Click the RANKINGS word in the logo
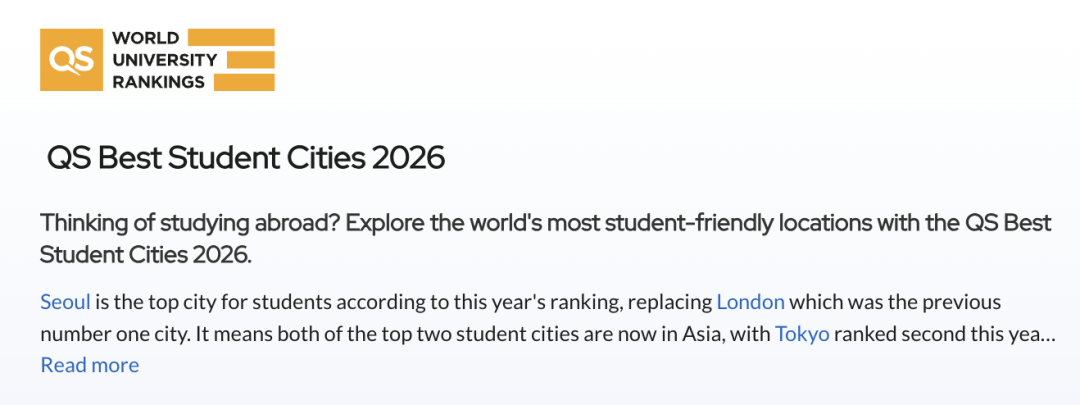Screen dimensions: 1080x405 point(158,83)
